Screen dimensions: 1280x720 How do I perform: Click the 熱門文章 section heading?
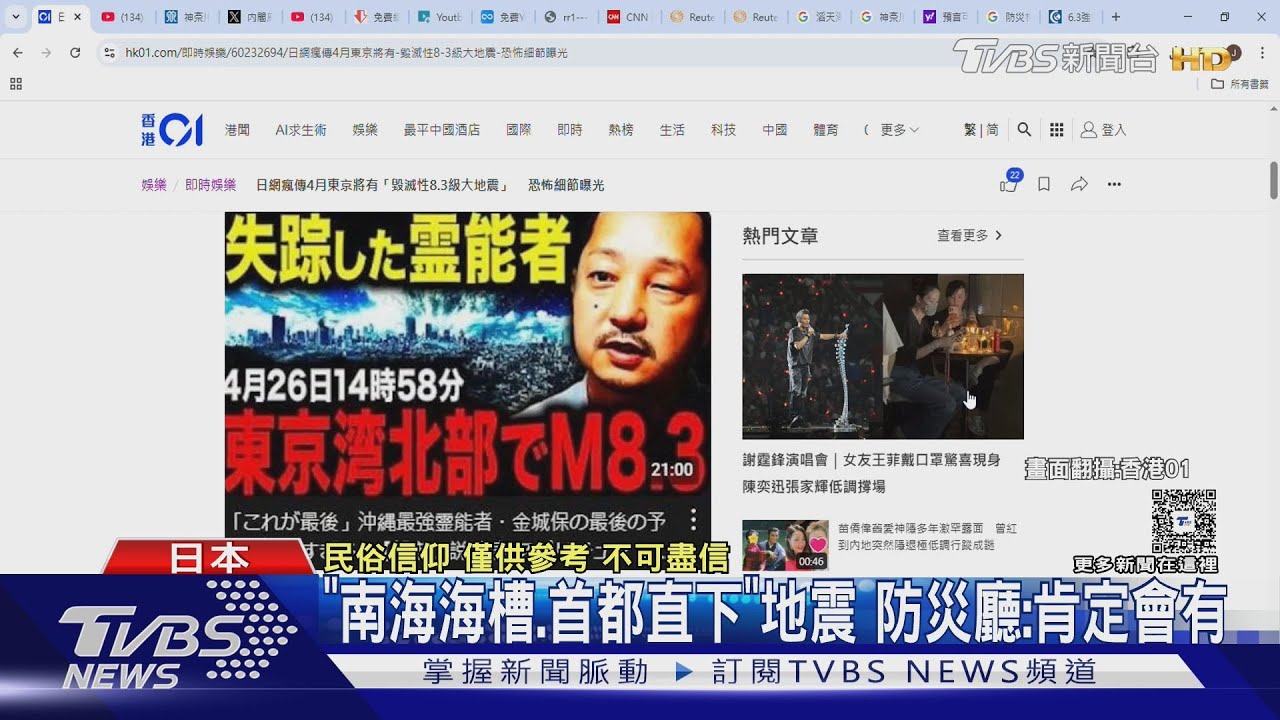click(780, 236)
